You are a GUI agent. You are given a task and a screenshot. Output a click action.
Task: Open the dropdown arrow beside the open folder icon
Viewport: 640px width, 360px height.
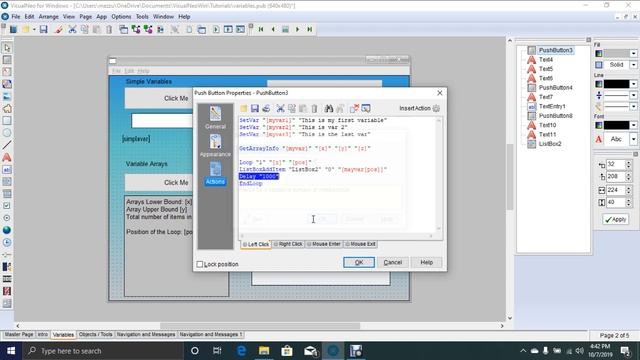[x=34, y=29]
